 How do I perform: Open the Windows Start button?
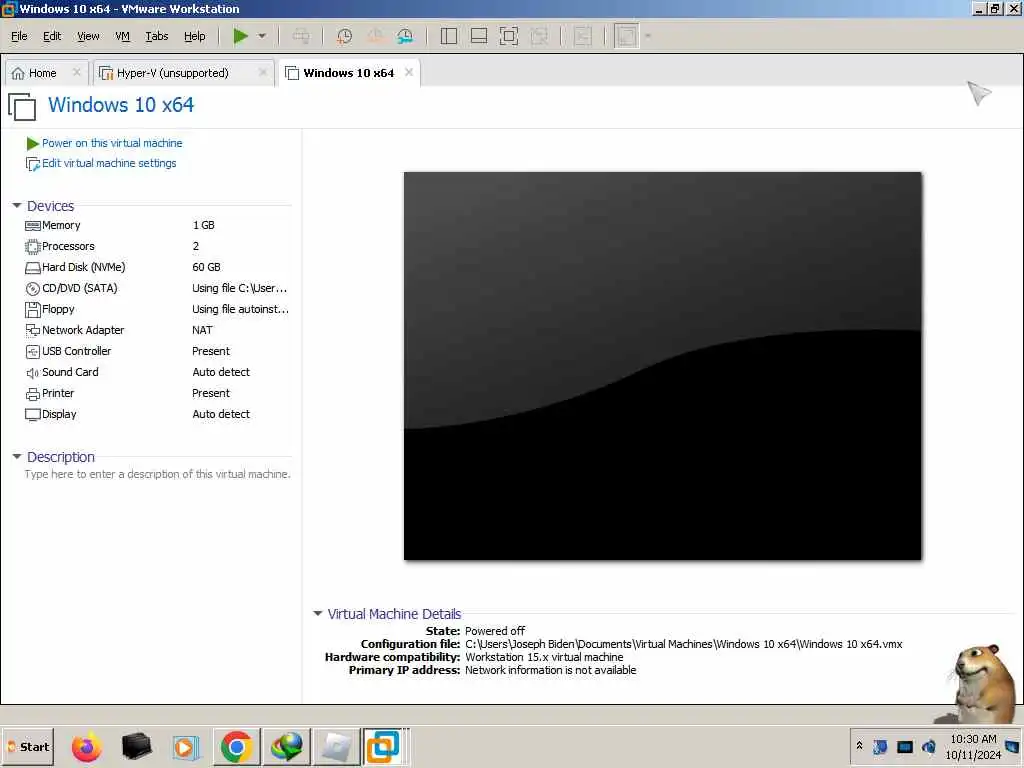pos(28,746)
